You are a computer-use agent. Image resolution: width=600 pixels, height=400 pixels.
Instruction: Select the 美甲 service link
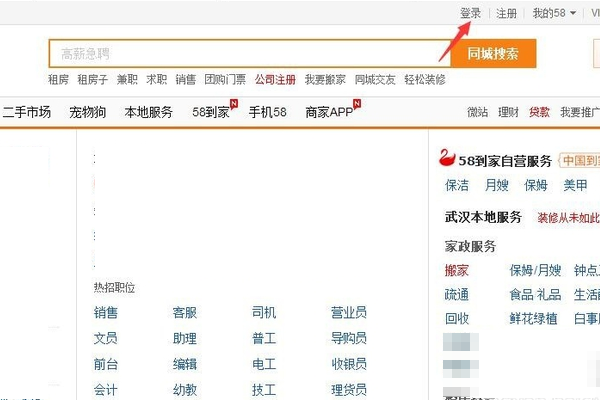pos(575,185)
